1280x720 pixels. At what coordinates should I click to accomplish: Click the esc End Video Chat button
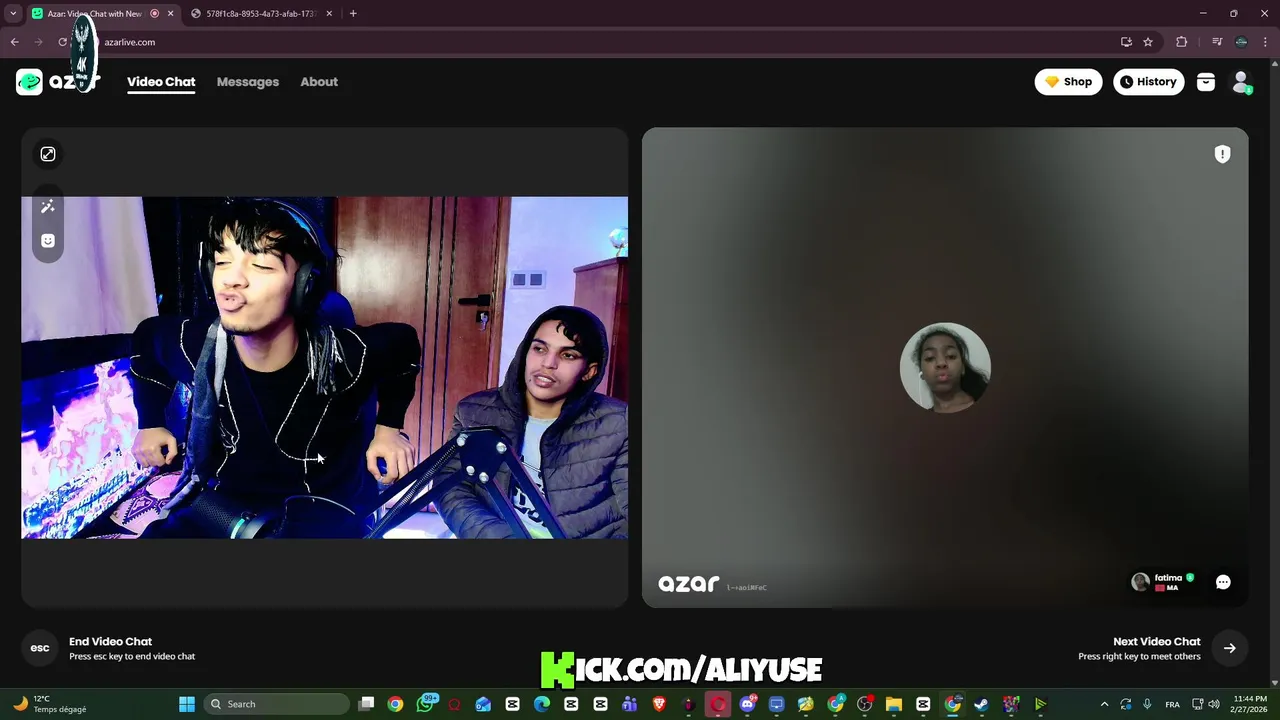[40, 648]
